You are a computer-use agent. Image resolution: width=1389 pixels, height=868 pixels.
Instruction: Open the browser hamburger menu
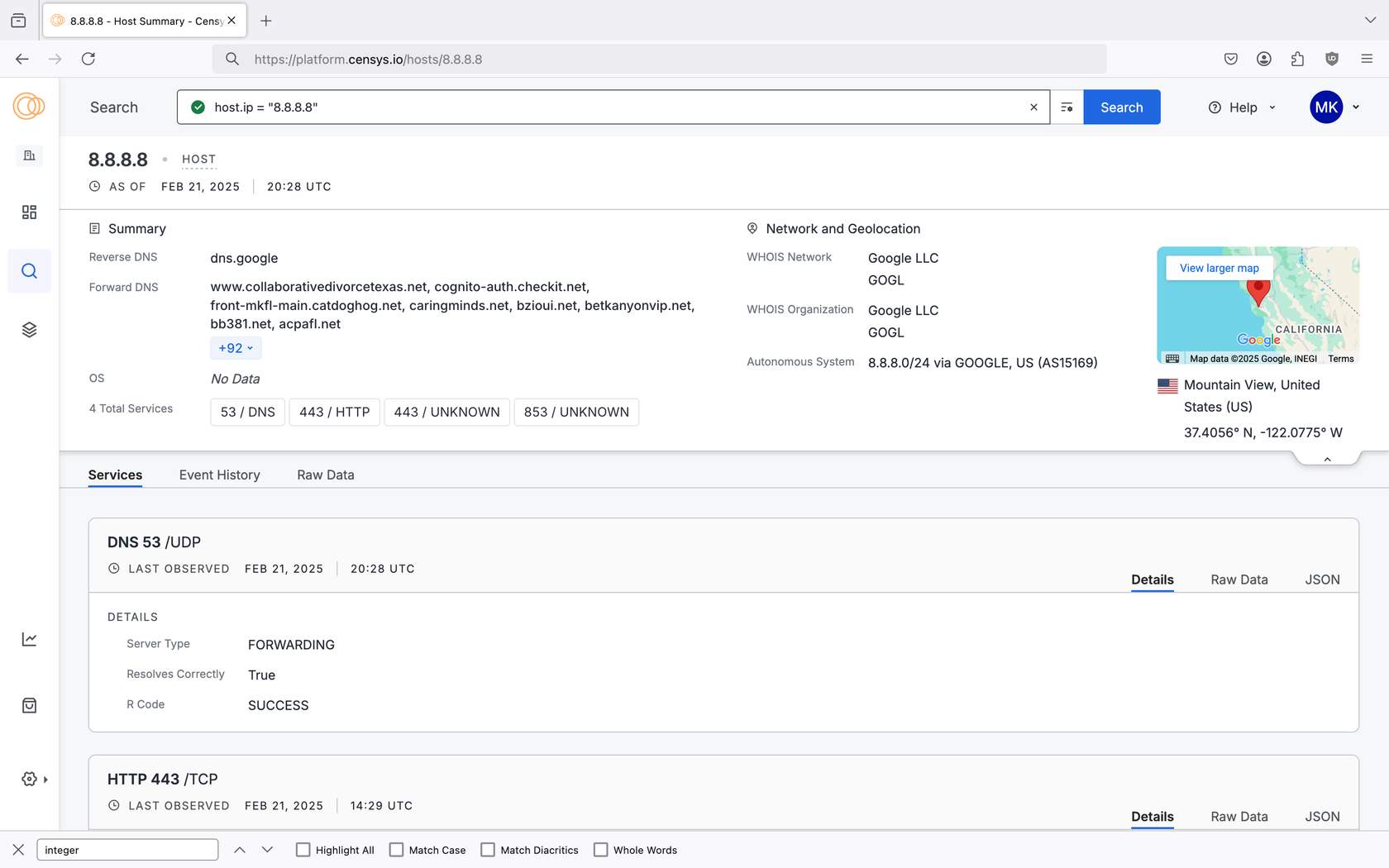pyautogui.click(x=1367, y=59)
